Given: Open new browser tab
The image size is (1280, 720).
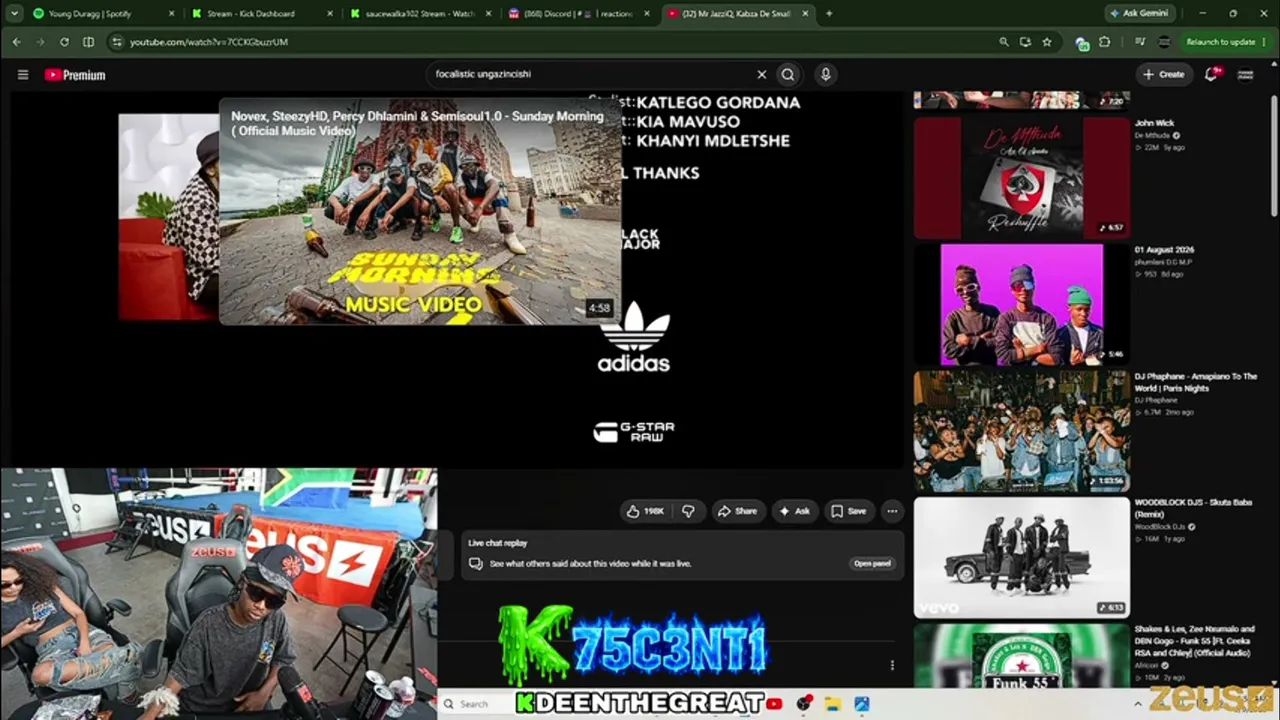Looking at the screenshot, I should (x=829, y=14).
